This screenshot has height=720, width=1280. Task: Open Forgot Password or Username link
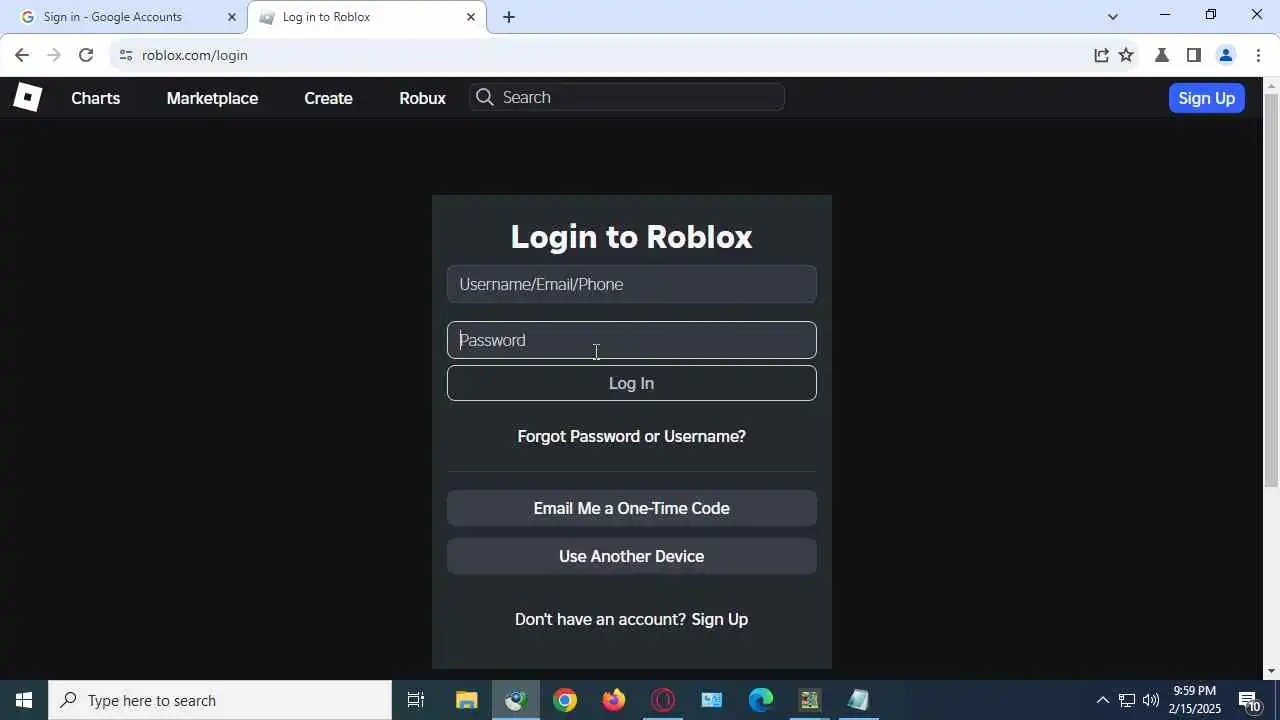632,436
